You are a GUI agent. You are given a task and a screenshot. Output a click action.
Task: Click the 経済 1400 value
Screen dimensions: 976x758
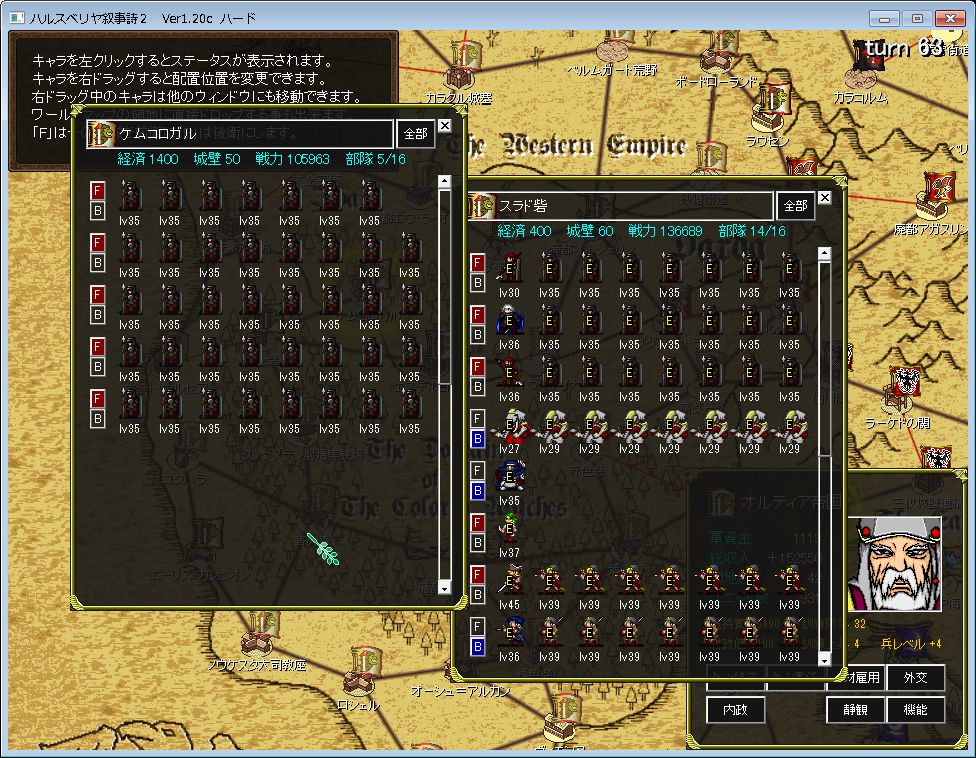(148, 159)
